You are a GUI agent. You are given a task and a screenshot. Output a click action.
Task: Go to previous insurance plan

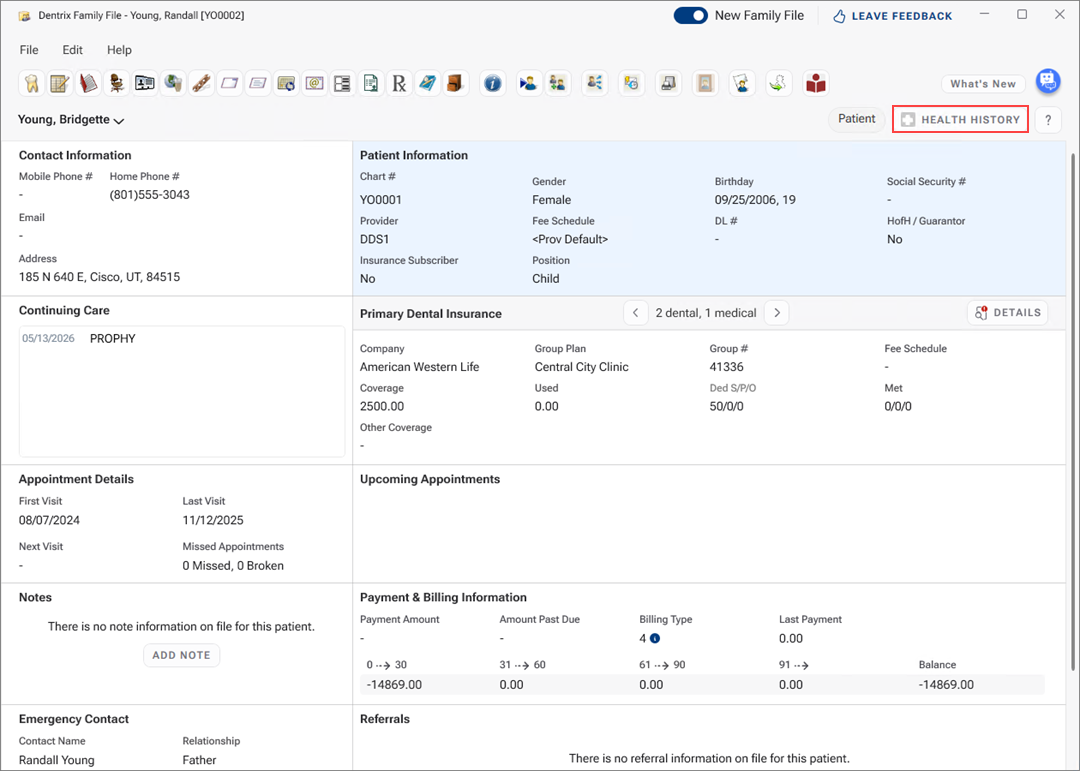635,313
